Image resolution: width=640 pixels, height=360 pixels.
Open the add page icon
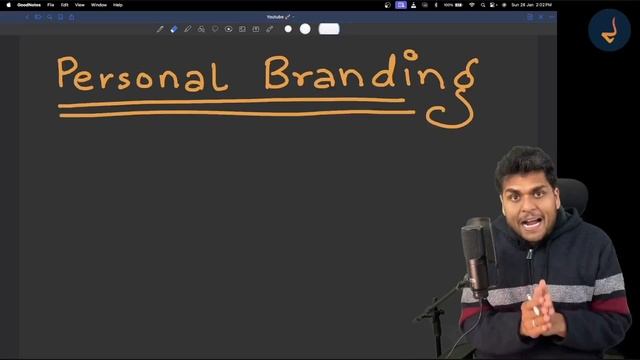click(530, 17)
